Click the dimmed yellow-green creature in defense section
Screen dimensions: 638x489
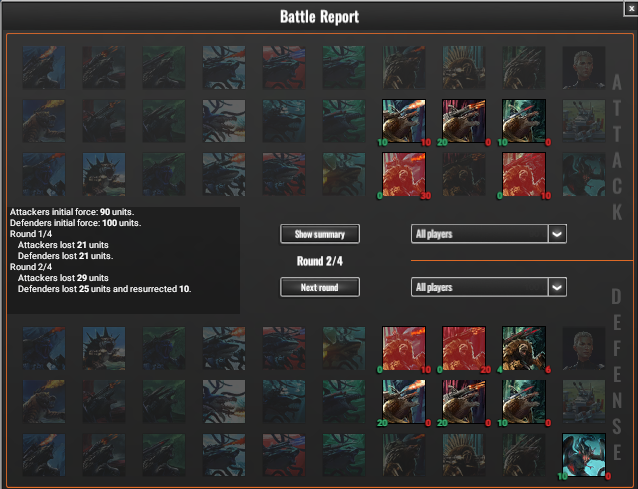tap(344, 348)
